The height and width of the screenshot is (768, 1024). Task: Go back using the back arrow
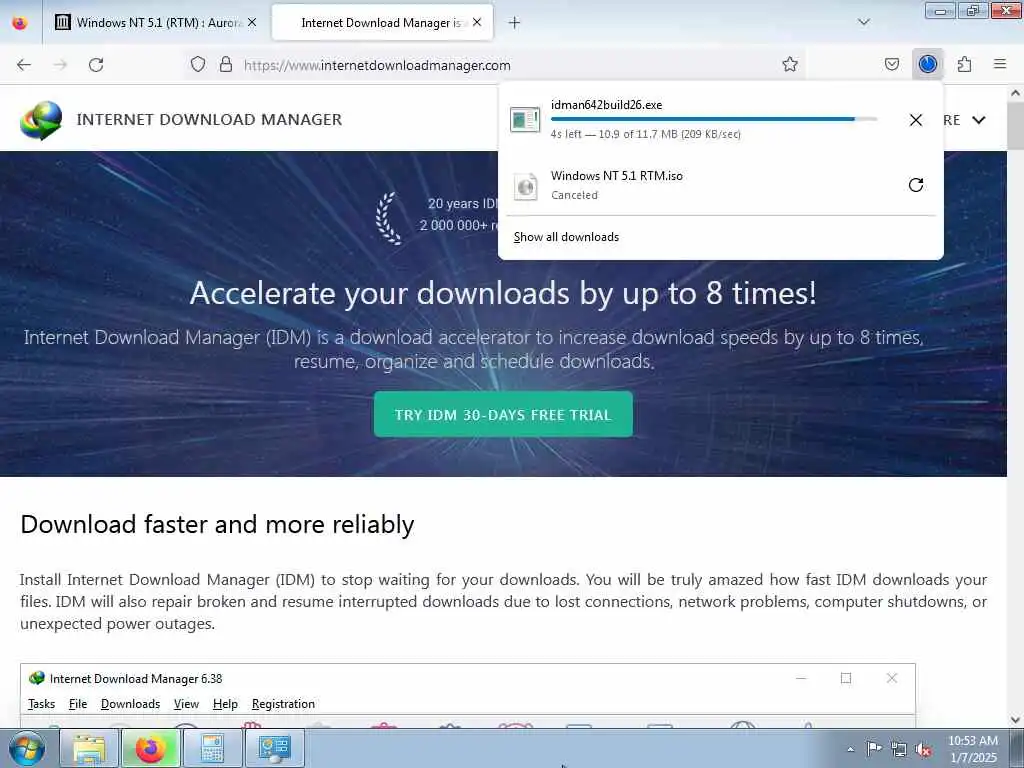tap(24, 65)
